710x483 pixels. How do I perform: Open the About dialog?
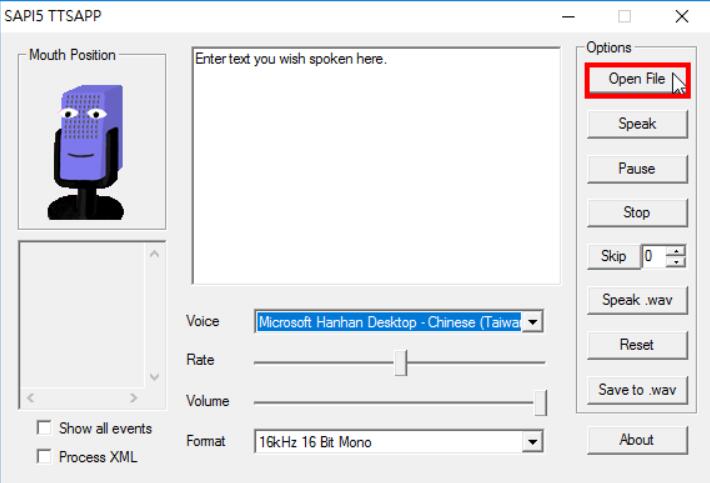point(637,440)
